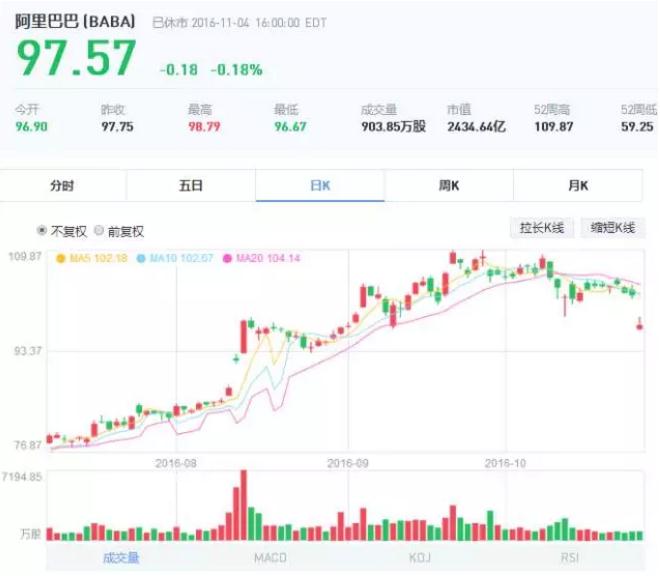Click the 2016-08 date axis label
This screenshot has height=580, width=660.
[x=176, y=463]
